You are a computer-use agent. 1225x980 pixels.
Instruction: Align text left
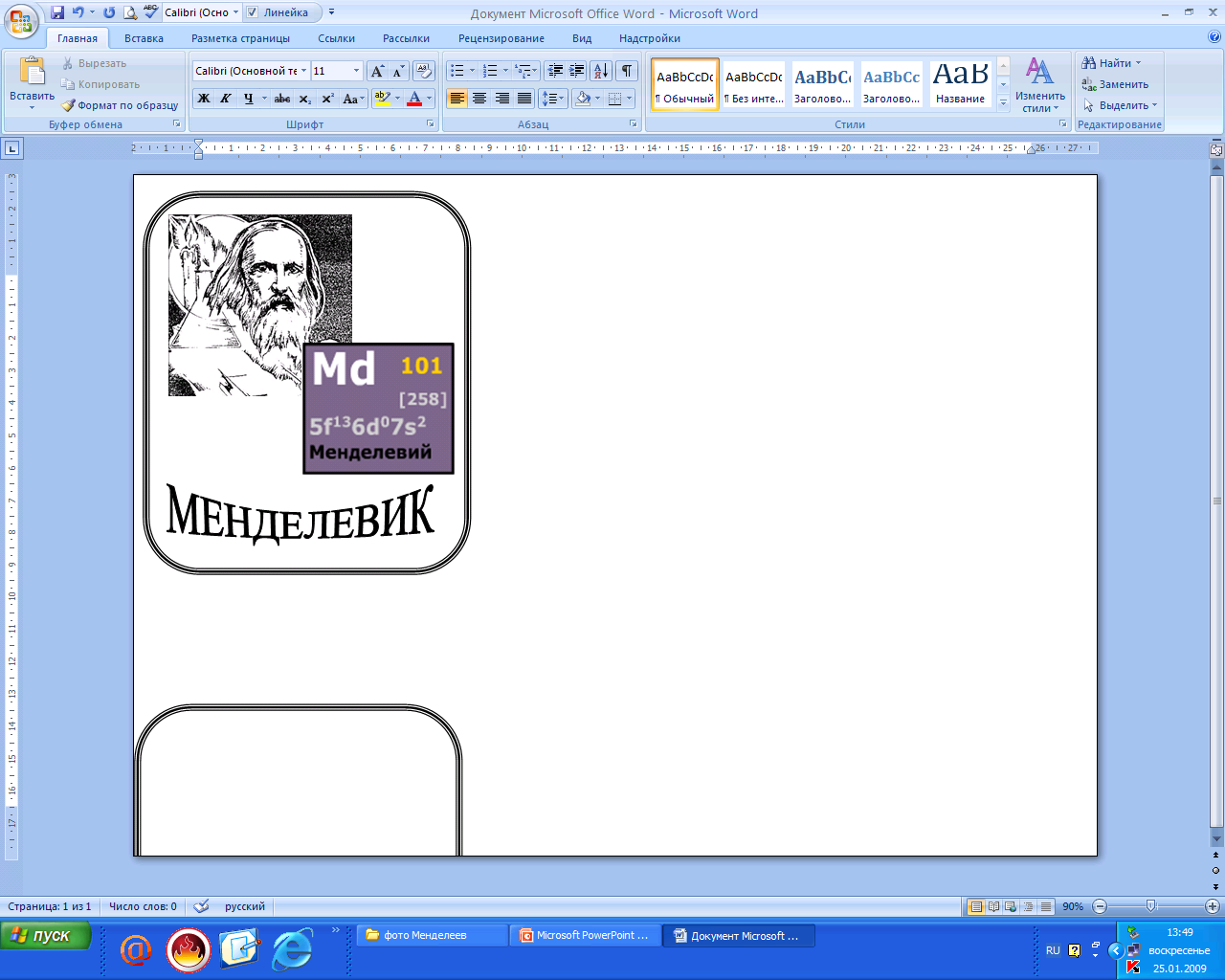pyautogui.click(x=457, y=99)
